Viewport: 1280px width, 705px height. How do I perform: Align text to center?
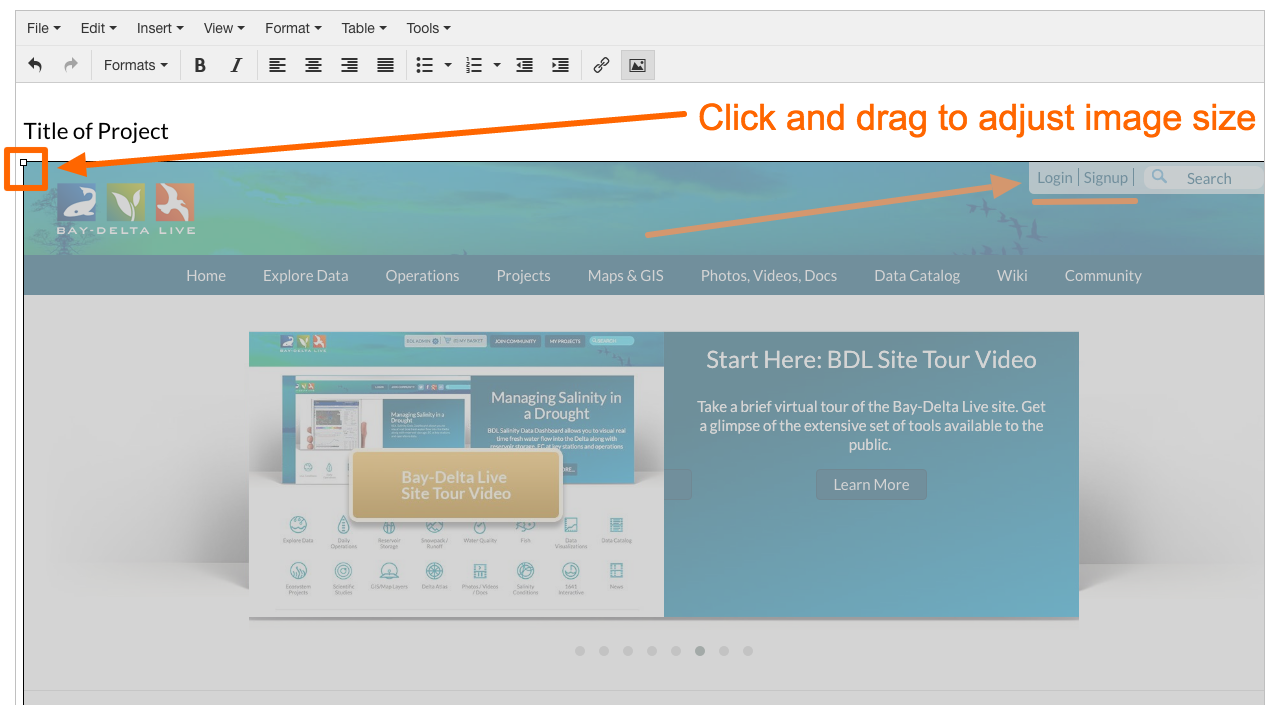pos(313,65)
